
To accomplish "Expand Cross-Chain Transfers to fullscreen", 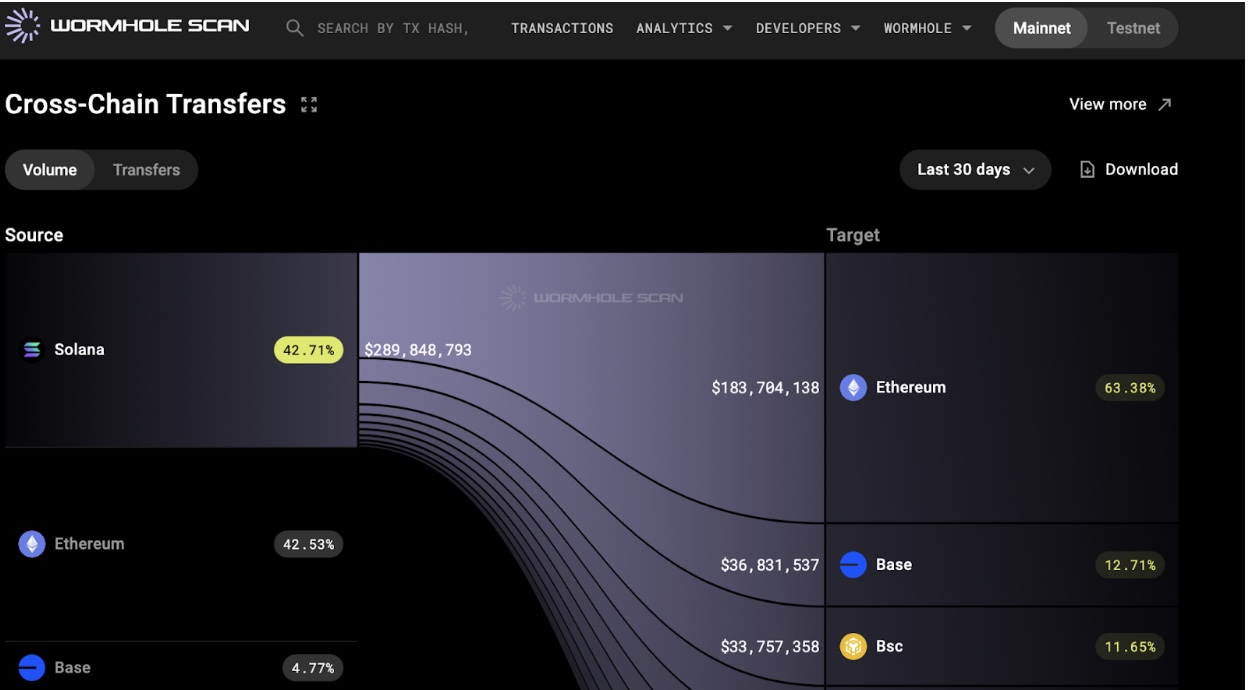I will pos(309,104).
